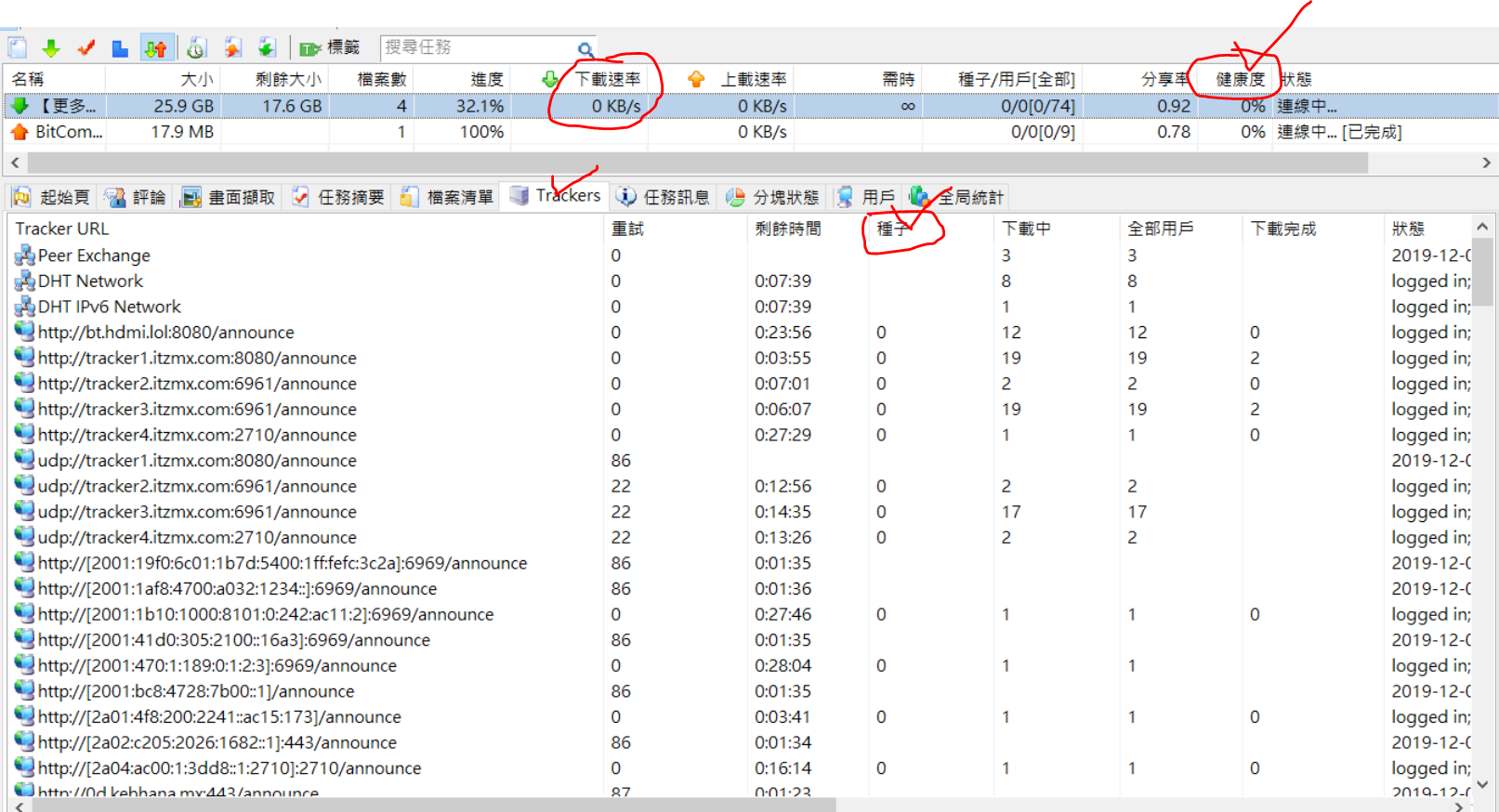
Task: Click the search magnifier icon
Action: point(585,49)
